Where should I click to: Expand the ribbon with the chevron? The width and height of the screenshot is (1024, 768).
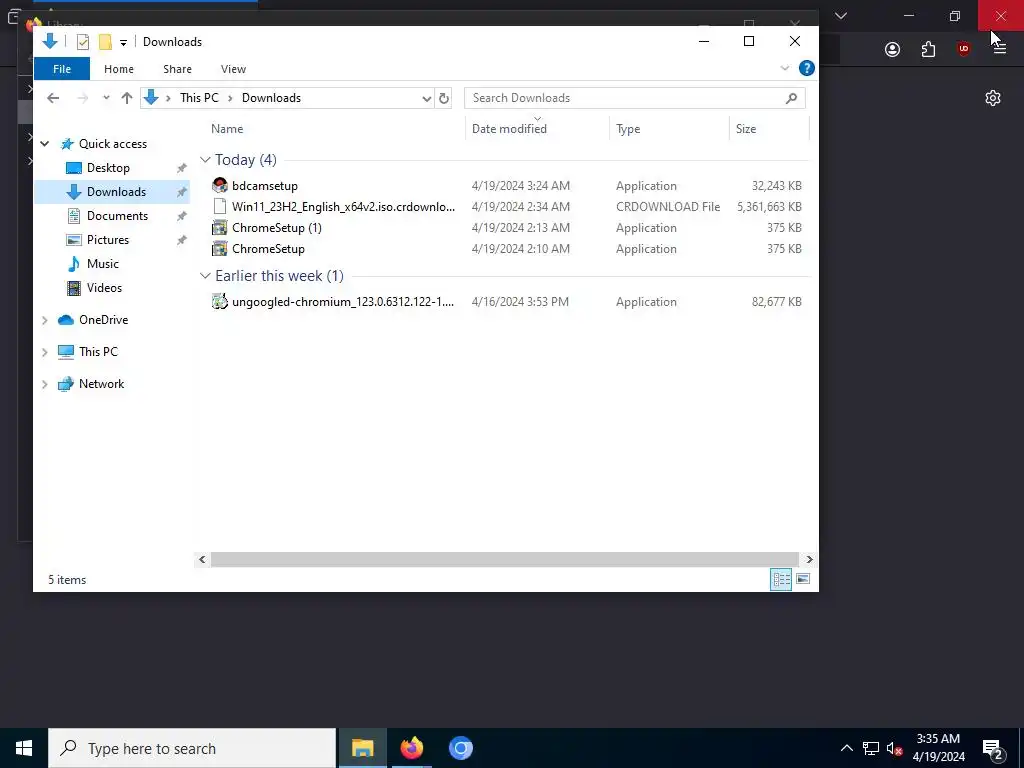784,68
